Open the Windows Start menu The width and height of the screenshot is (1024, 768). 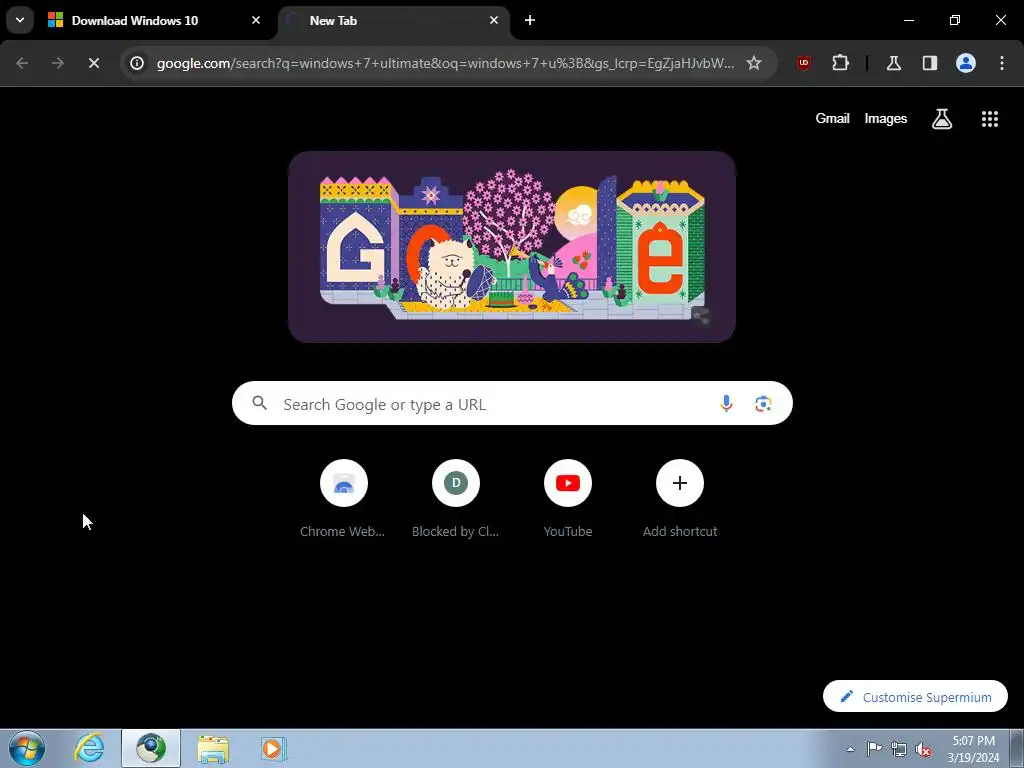27,748
